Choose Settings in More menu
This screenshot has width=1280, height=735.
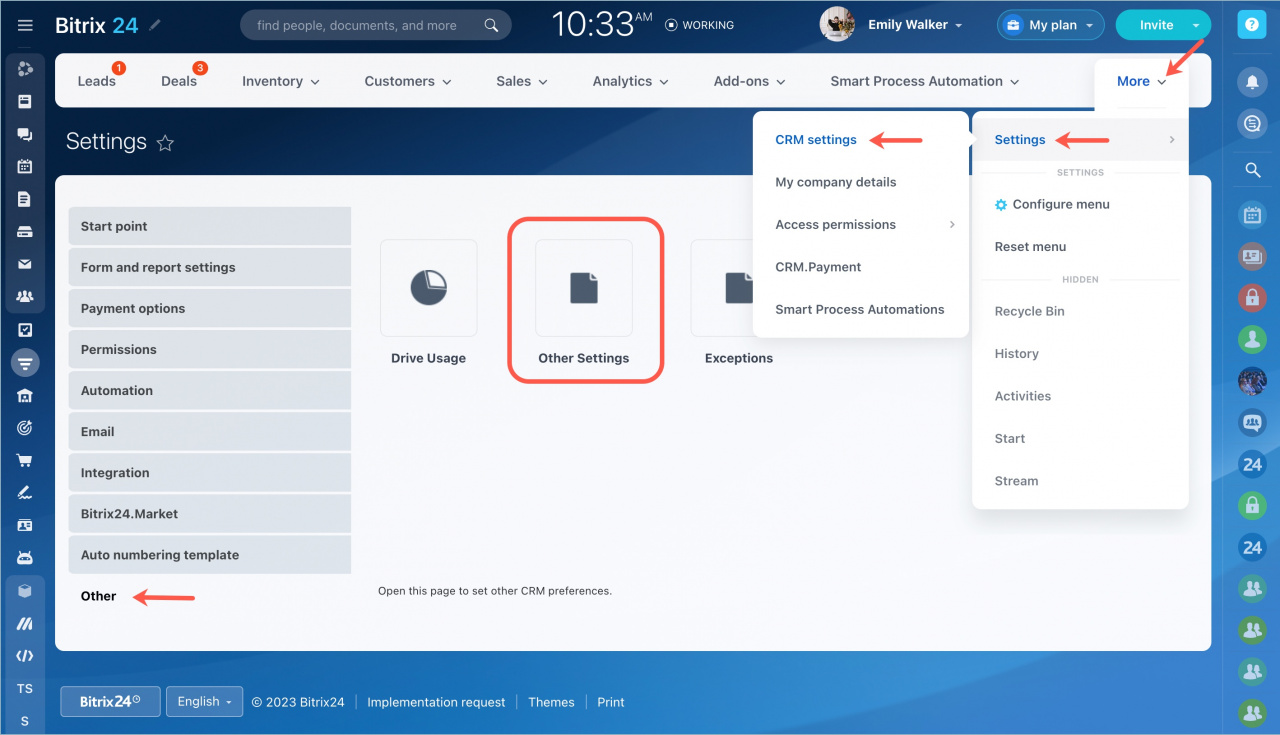[x=1080, y=140]
